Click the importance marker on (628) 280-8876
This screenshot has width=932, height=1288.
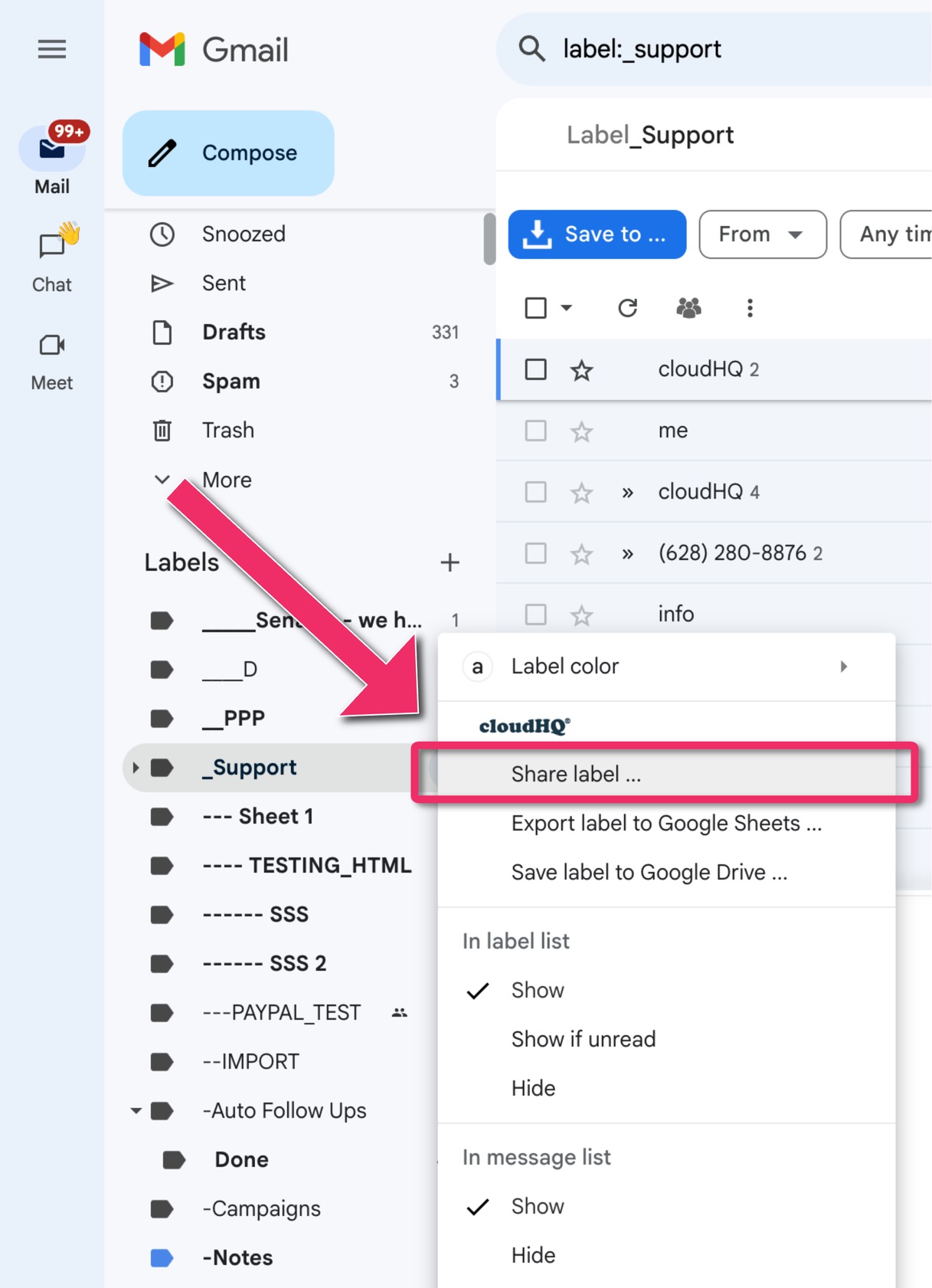(627, 554)
